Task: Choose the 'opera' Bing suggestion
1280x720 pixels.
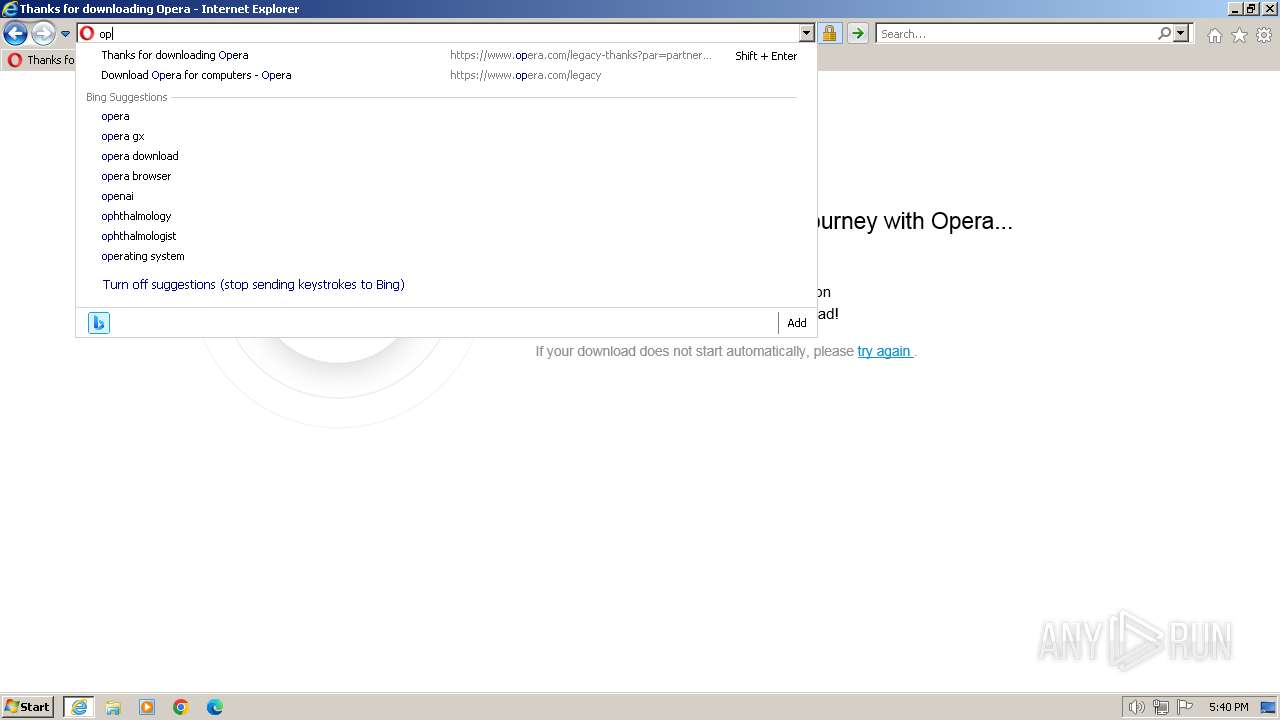Action: pos(446,116)
